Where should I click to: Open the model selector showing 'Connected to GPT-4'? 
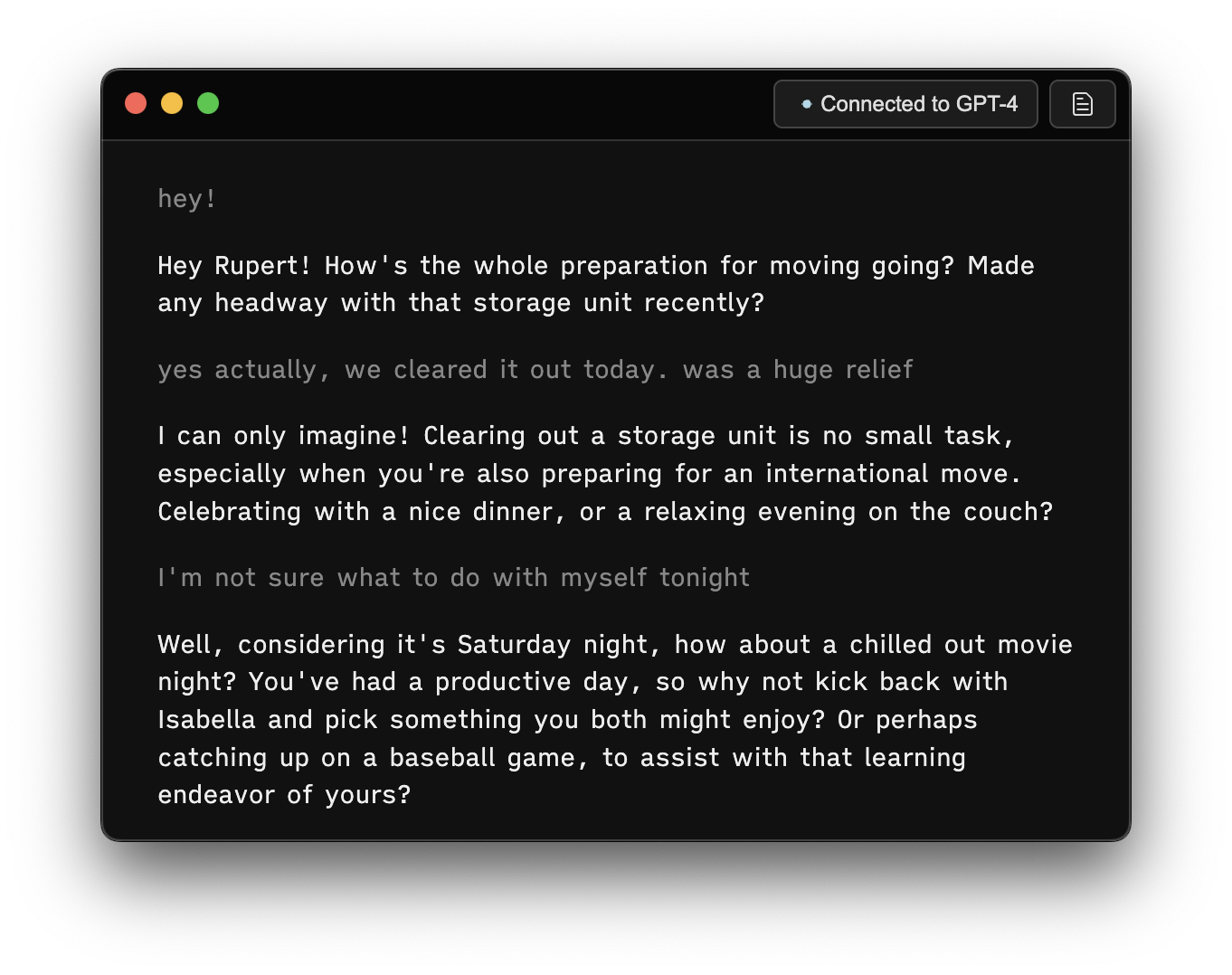[x=905, y=104]
